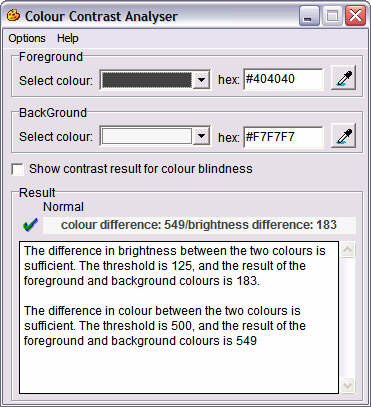371x407 pixels.
Task: Click the disabled maximize window button
Action: (332, 16)
